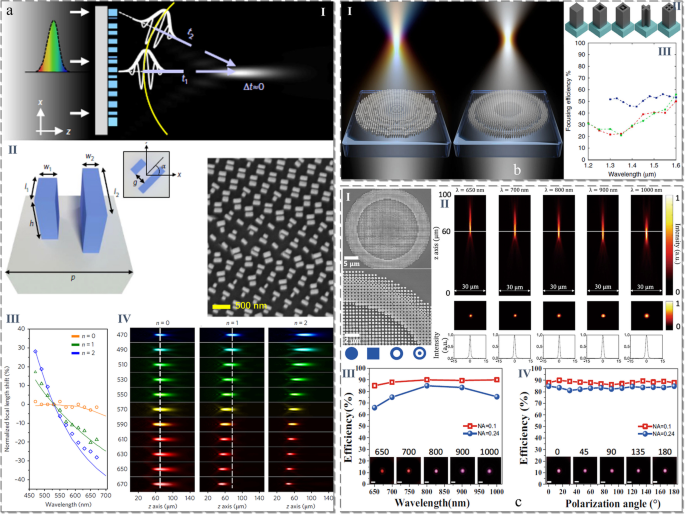Click the panel letter b label
The width and height of the screenshot is (685, 515).
point(517,169)
